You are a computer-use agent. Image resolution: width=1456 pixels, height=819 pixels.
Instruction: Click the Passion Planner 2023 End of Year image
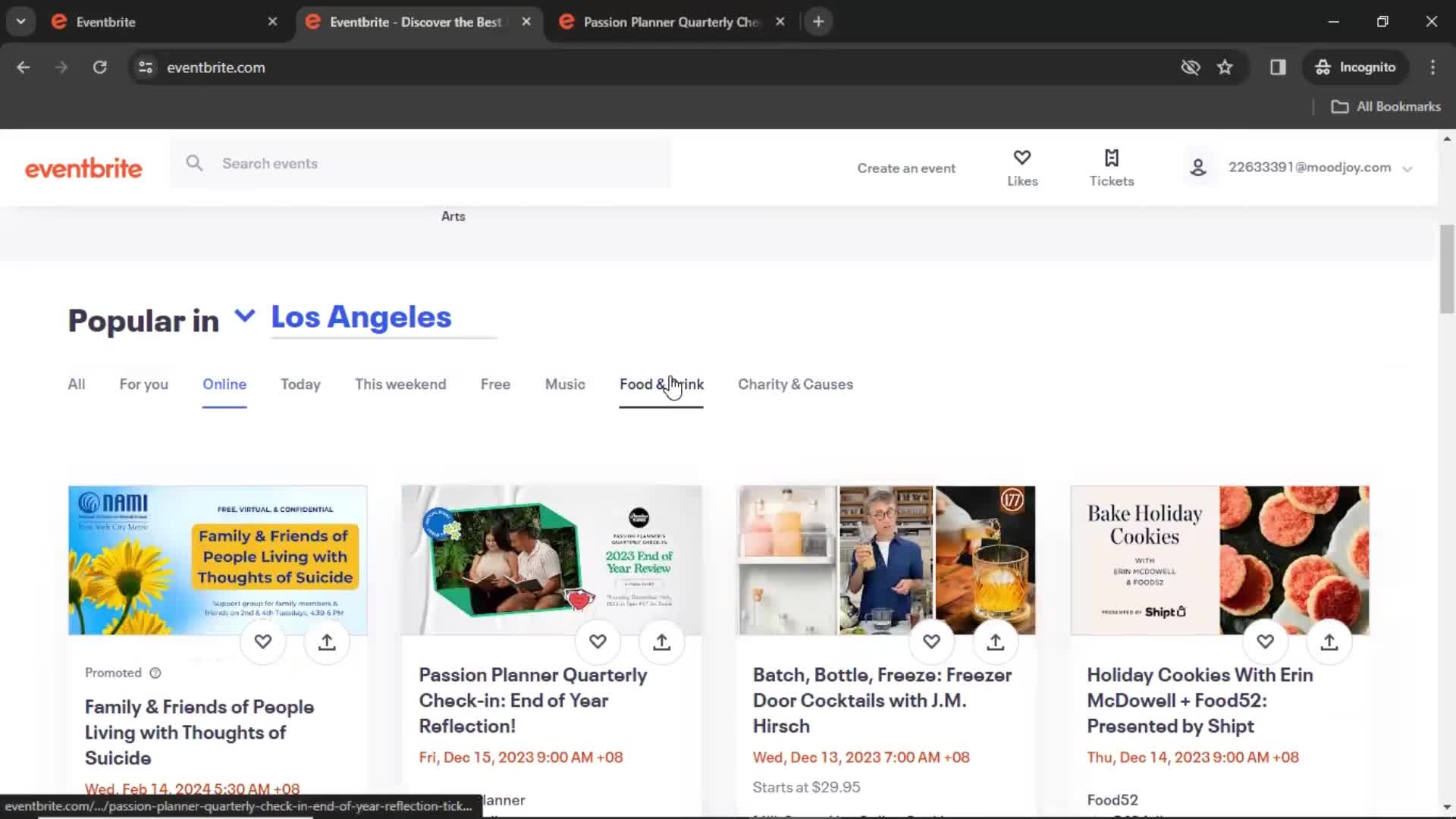[x=552, y=560]
